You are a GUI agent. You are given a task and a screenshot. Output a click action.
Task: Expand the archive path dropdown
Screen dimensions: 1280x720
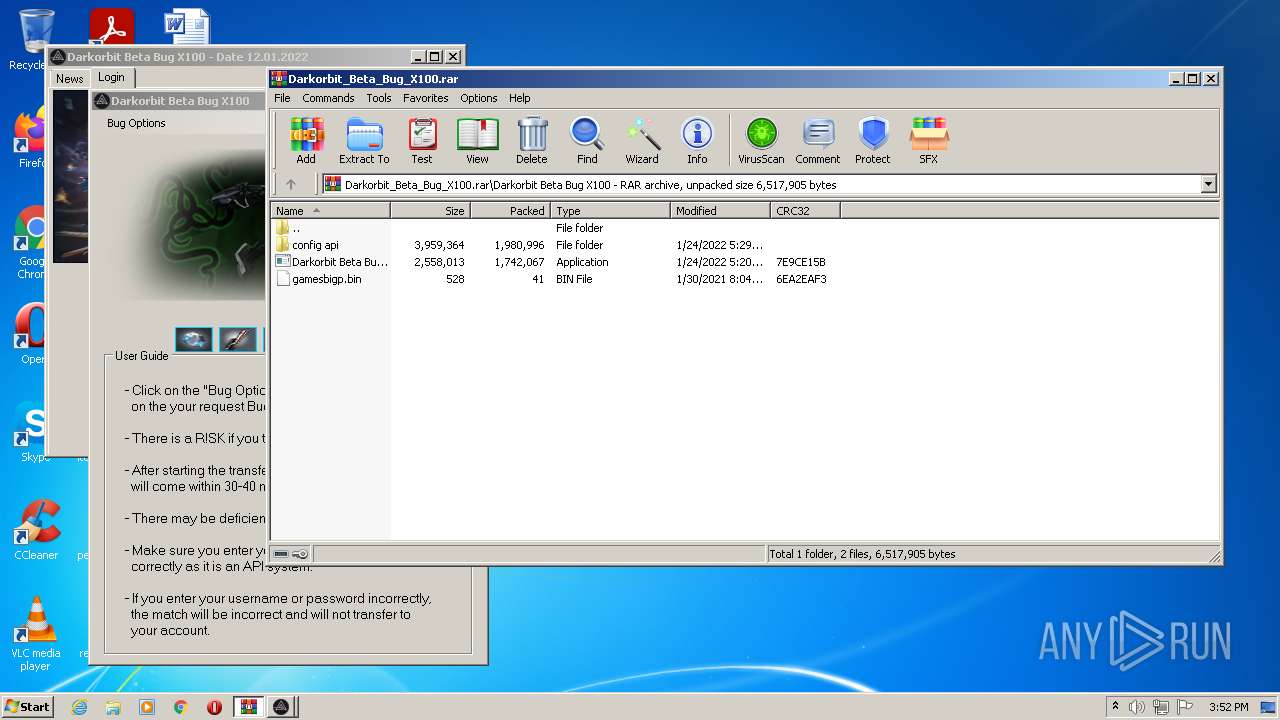click(x=1208, y=184)
